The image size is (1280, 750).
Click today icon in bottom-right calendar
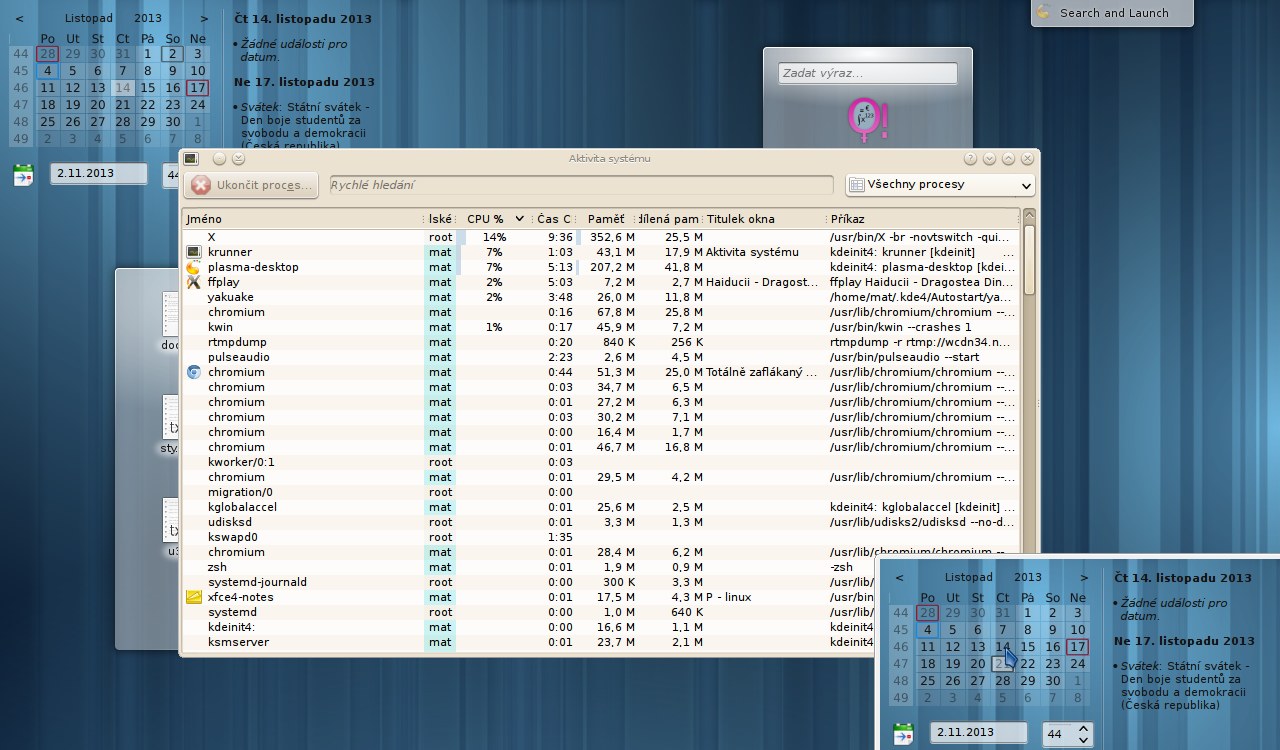[x=904, y=733]
